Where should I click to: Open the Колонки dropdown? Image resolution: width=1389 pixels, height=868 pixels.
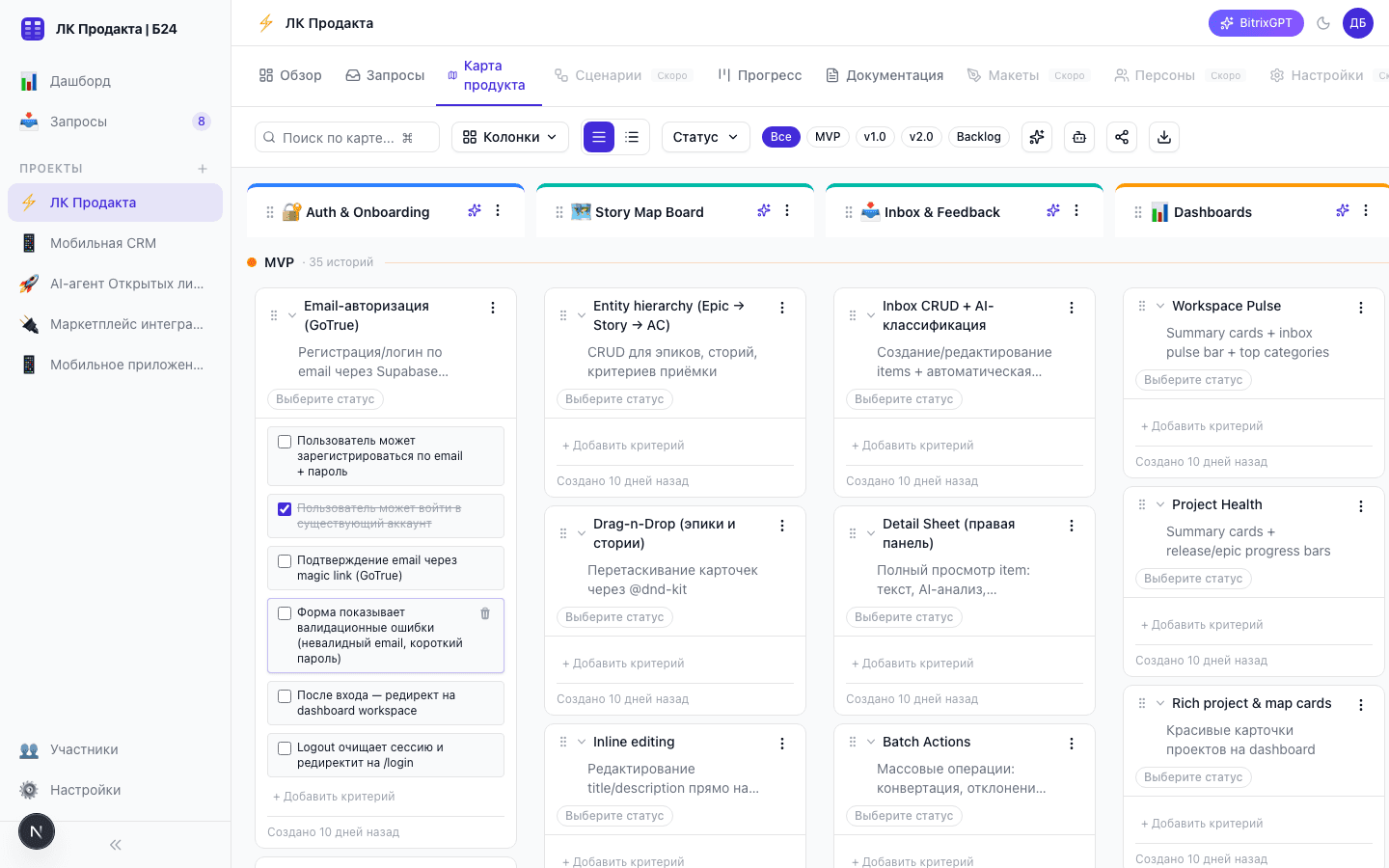pos(510,137)
